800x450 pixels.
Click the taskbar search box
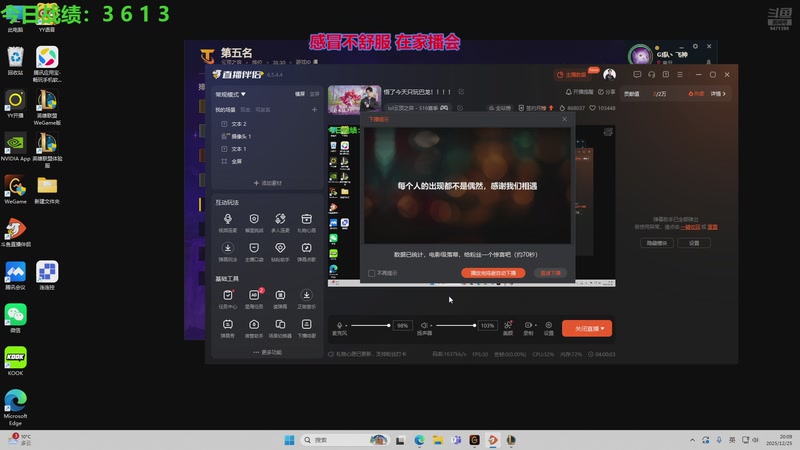coord(344,440)
